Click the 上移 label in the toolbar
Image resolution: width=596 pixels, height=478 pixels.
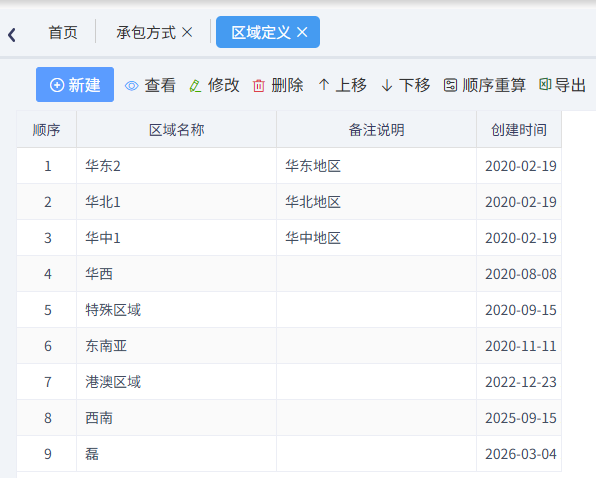351,85
